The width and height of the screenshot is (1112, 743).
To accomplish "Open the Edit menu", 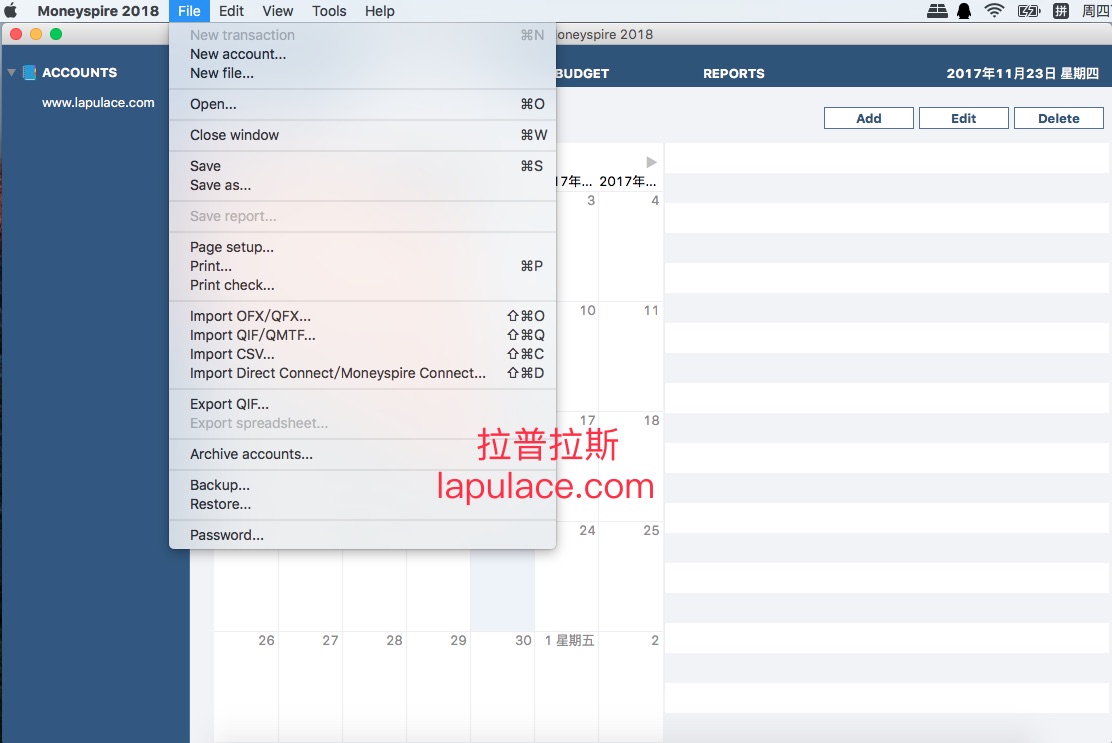I will pyautogui.click(x=231, y=11).
